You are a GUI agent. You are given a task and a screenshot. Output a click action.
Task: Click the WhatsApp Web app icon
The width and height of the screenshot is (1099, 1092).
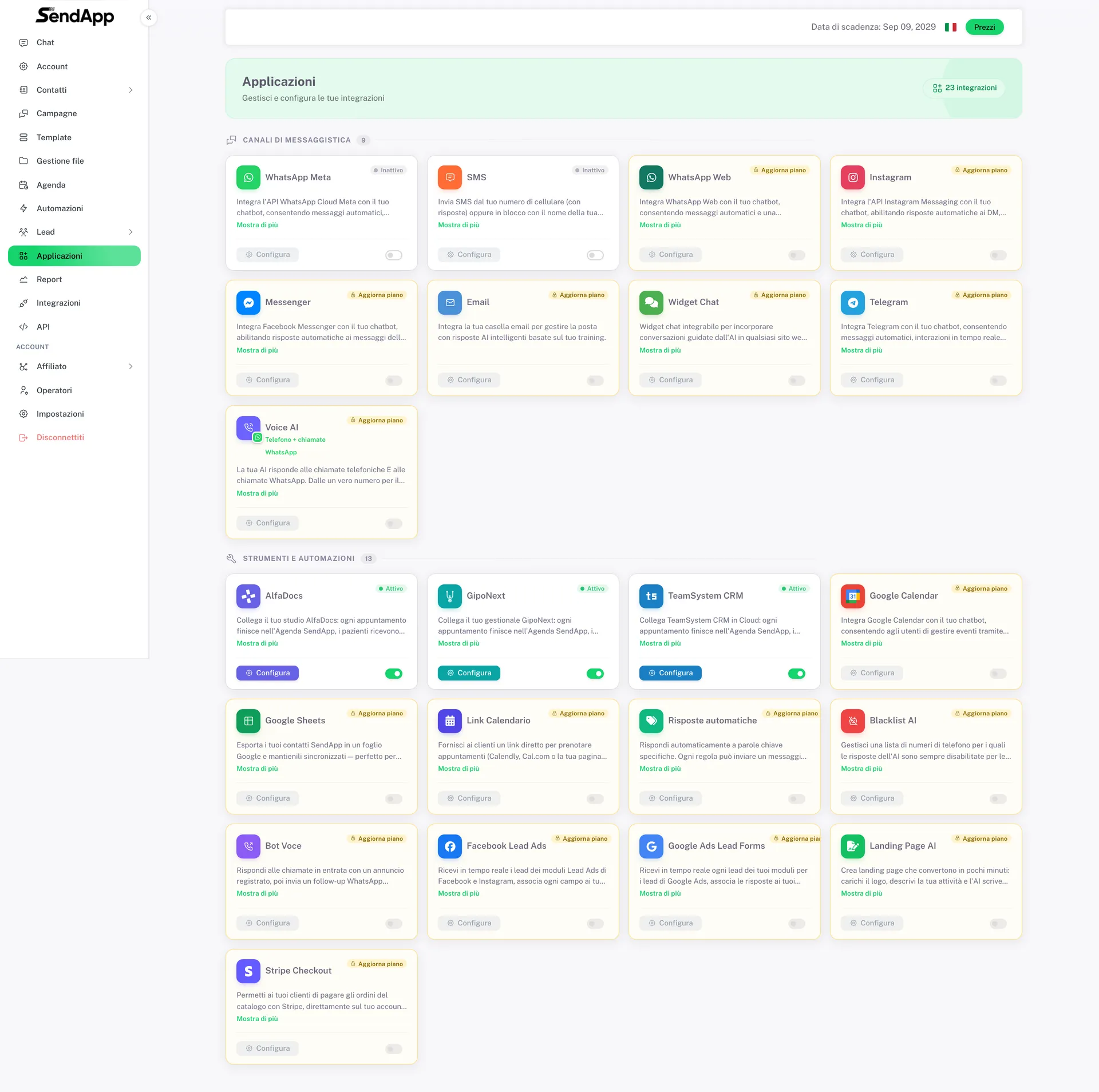651,177
